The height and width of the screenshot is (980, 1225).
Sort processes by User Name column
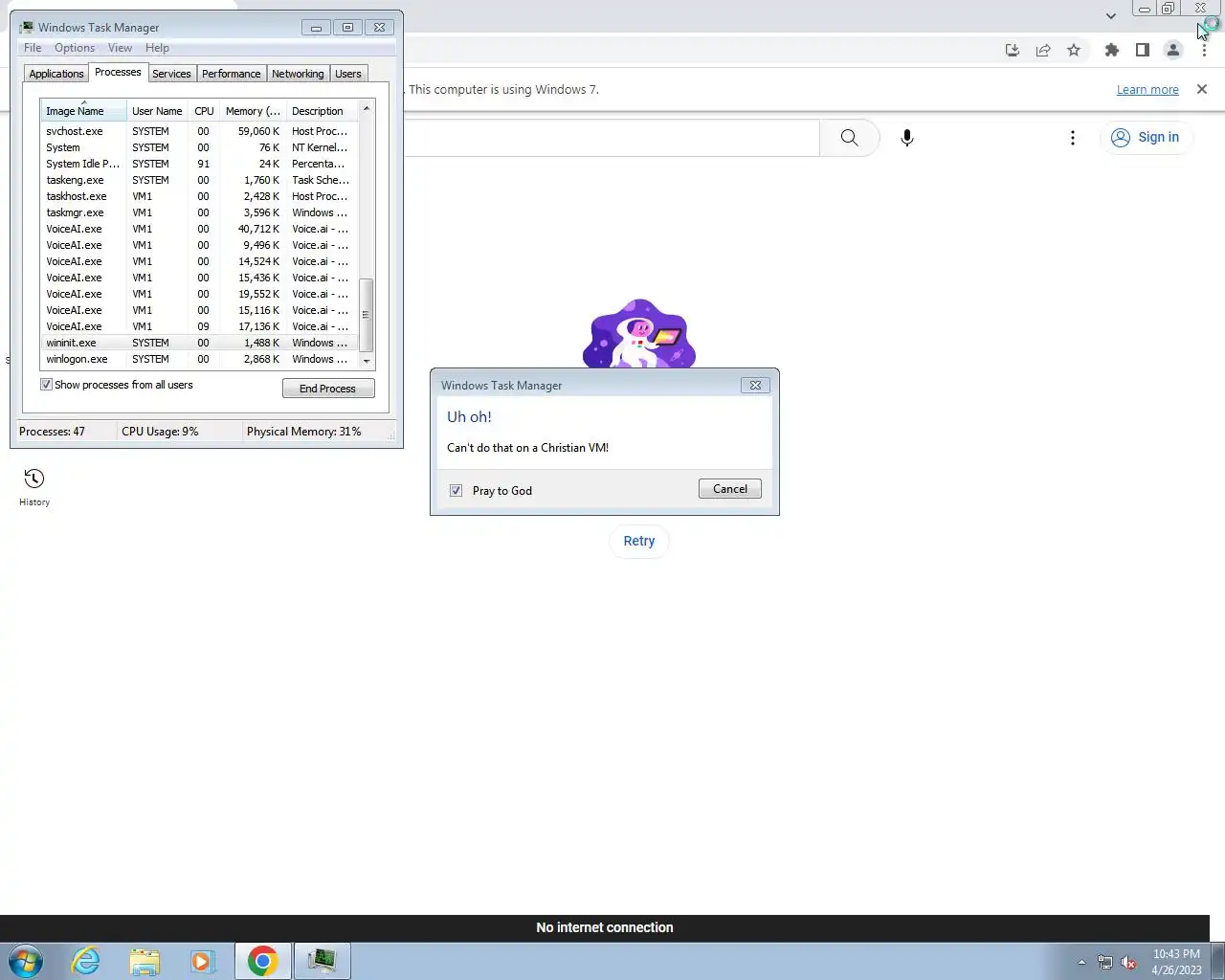pyautogui.click(x=157, y=111)
